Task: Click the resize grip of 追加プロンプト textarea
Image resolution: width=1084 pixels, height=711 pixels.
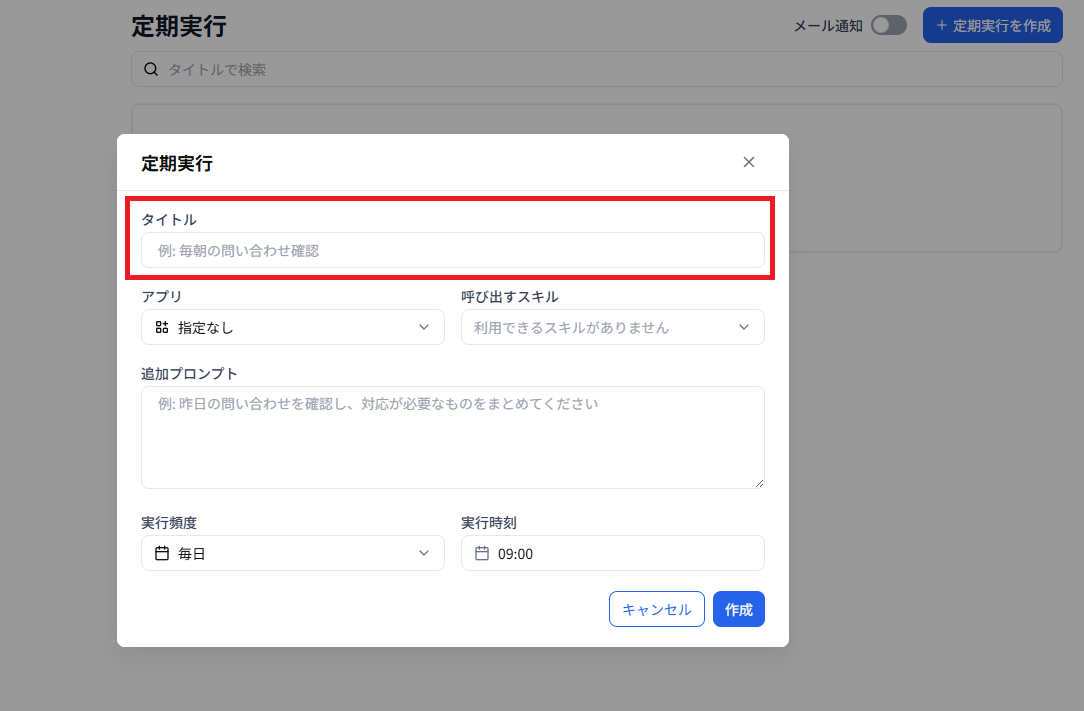Action: pyautogui.click(x=759, y=483)
